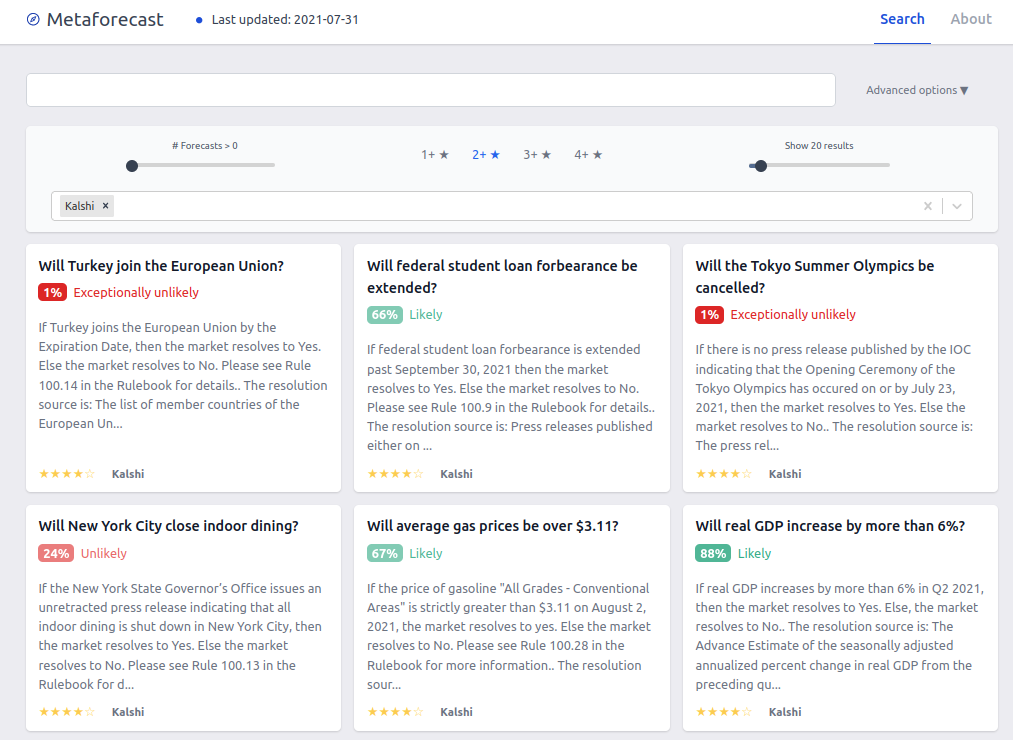Click star rating on Tokyo Olympics card

click(x=724, y=474)
